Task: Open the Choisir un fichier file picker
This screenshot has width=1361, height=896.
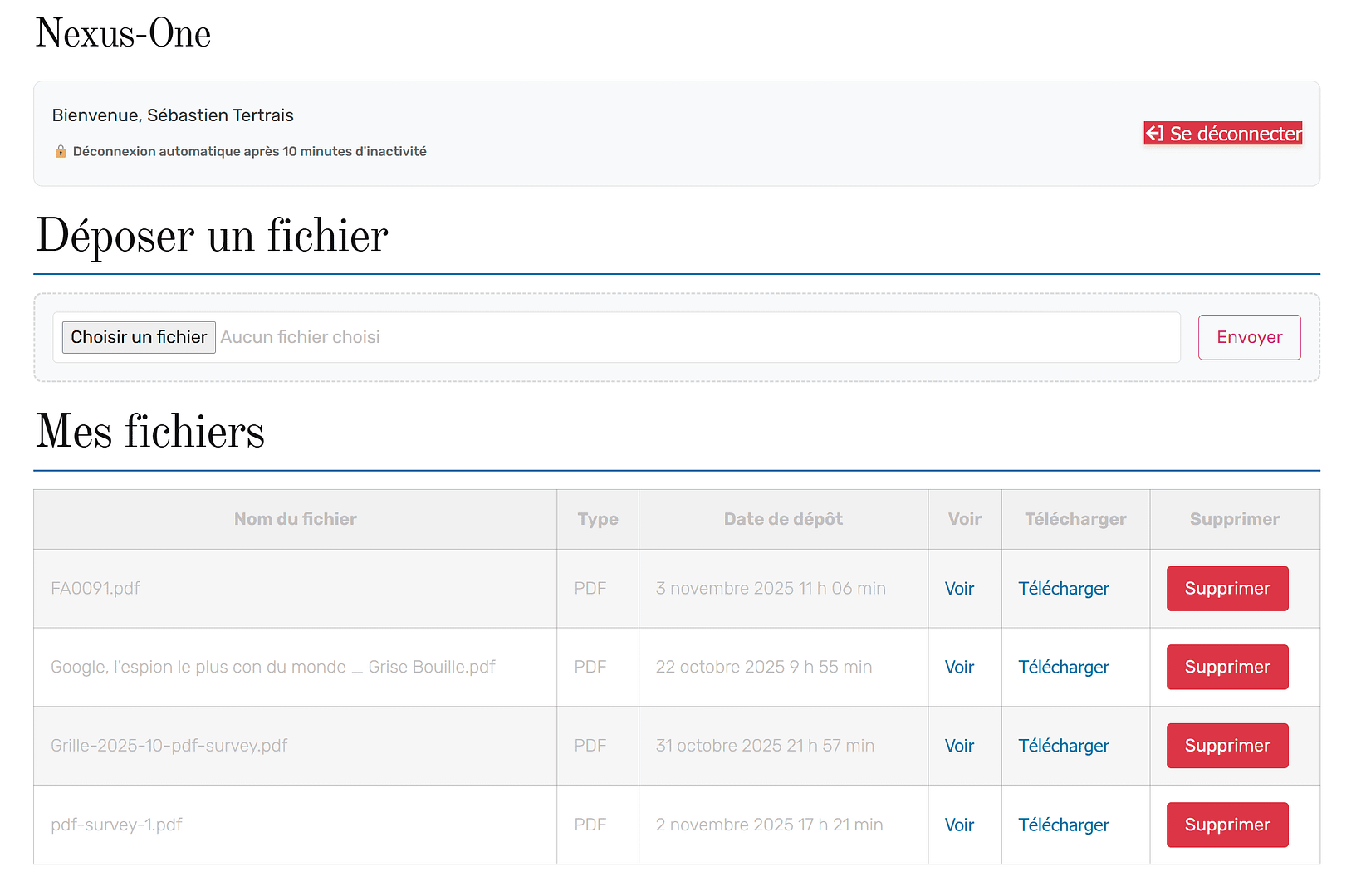Action: click(x=139, y=337)
